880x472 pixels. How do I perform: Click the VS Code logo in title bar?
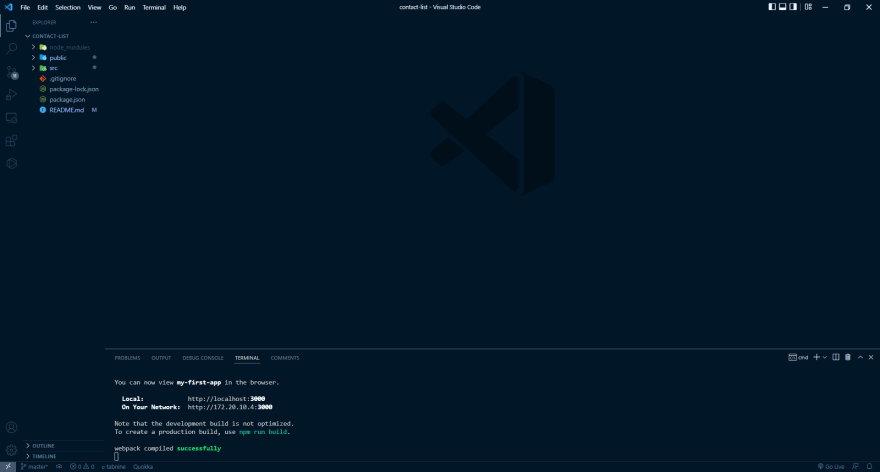pyautogui.click(x=8, y=7)
